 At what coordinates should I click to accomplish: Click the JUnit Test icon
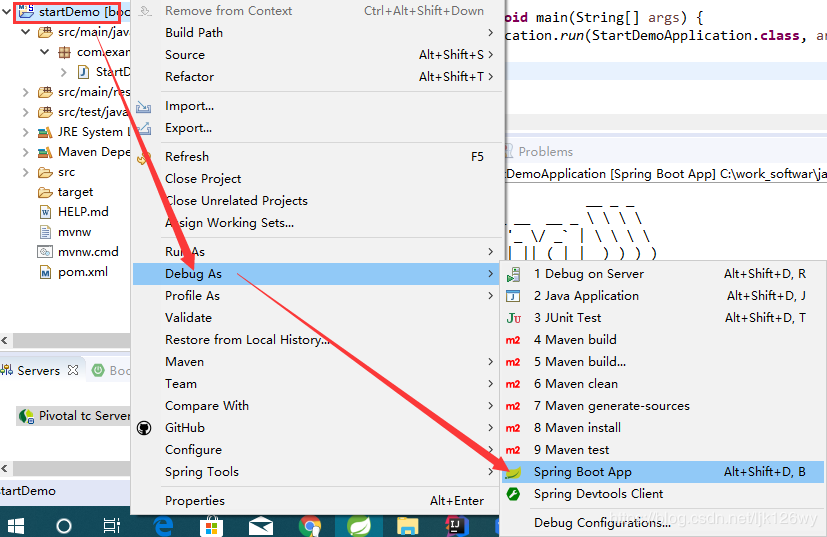point(513,318)
